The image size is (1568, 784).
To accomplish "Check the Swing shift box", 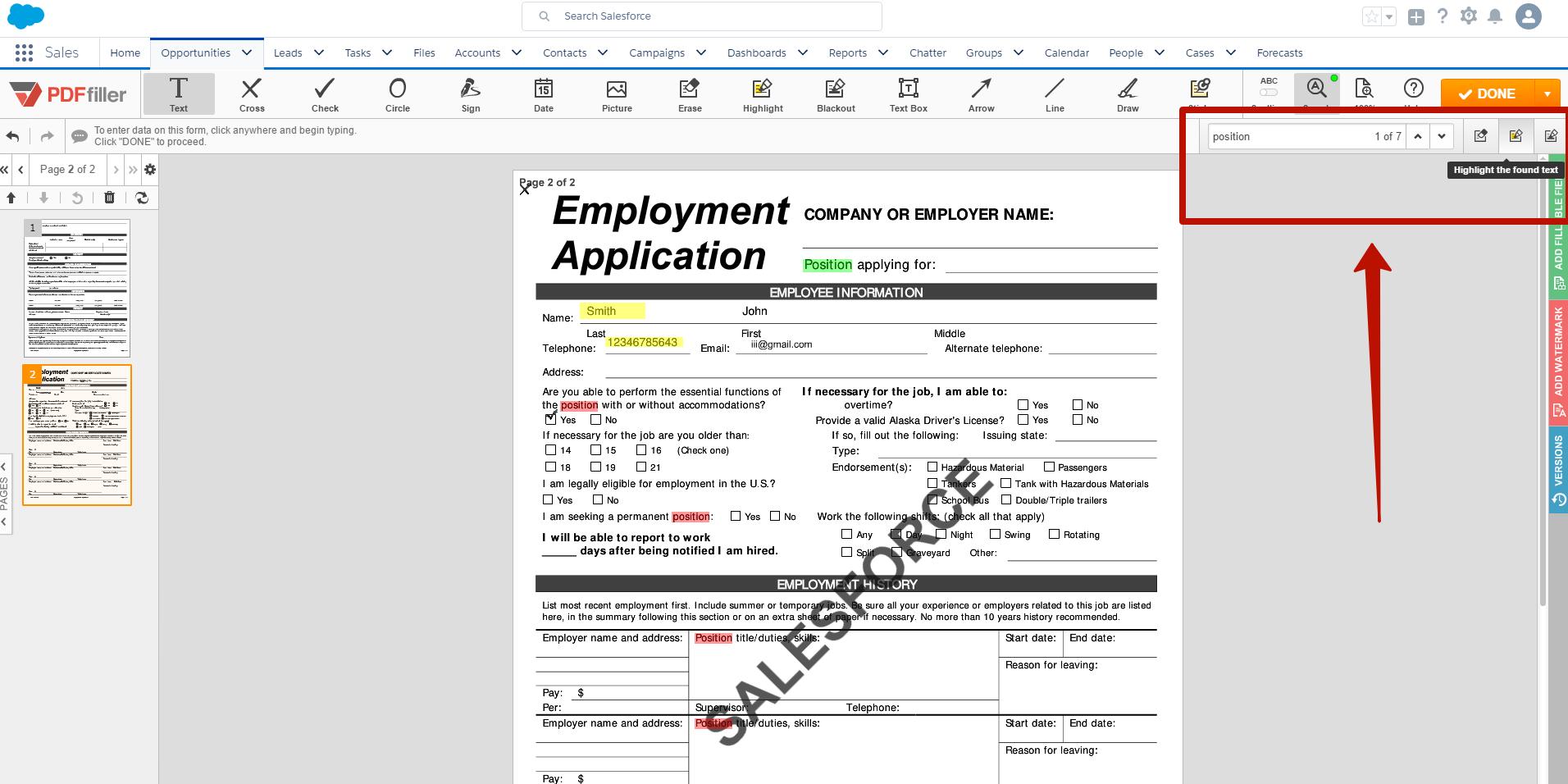I will pyautogui.click(x=995, y=534).
